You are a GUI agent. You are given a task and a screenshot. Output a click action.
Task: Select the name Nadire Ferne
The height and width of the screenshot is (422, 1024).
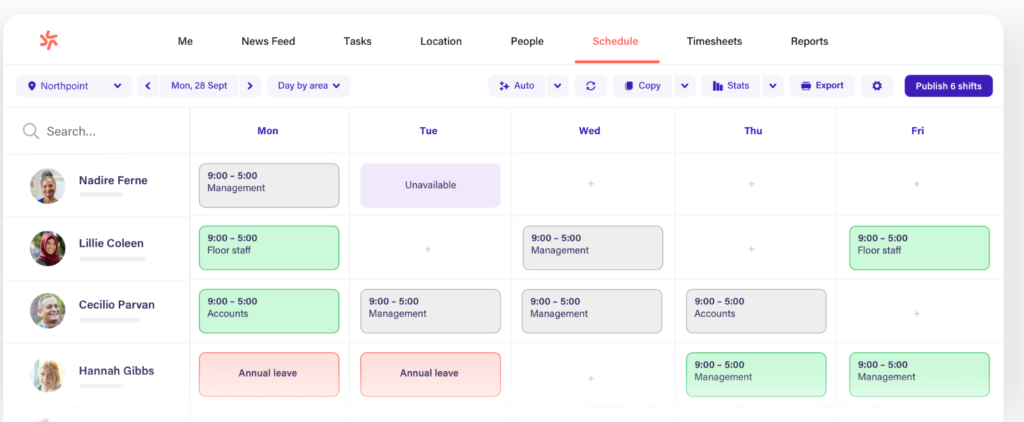[x=113, y=180]
